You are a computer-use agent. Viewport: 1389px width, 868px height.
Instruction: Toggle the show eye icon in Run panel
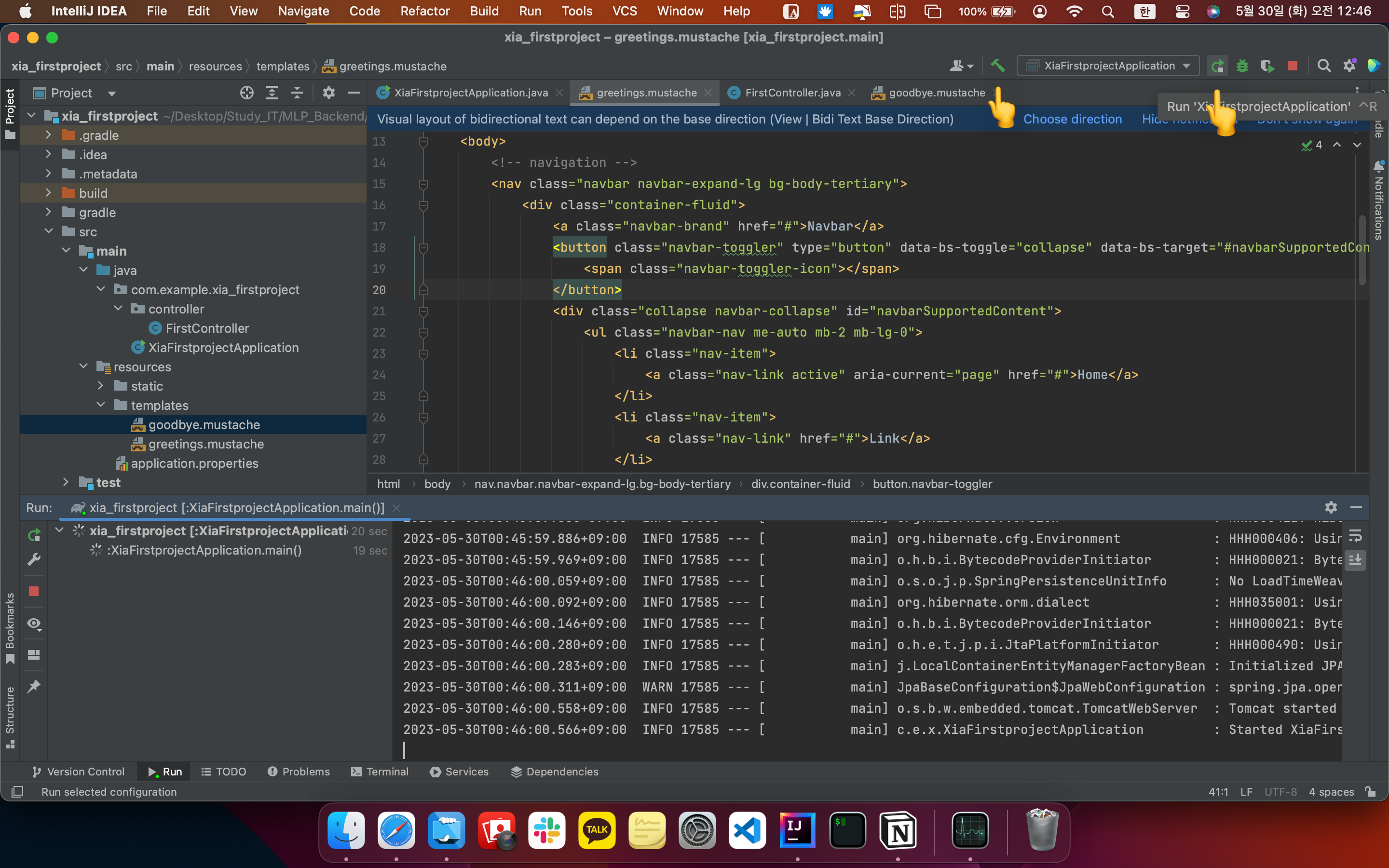pyautogui.click(x=34, y=624)
